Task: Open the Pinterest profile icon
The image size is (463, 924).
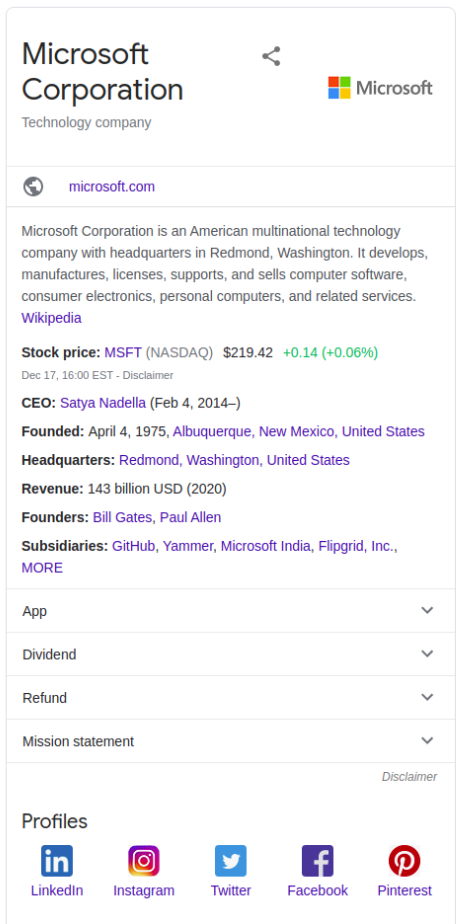Action: click(405, 860)
